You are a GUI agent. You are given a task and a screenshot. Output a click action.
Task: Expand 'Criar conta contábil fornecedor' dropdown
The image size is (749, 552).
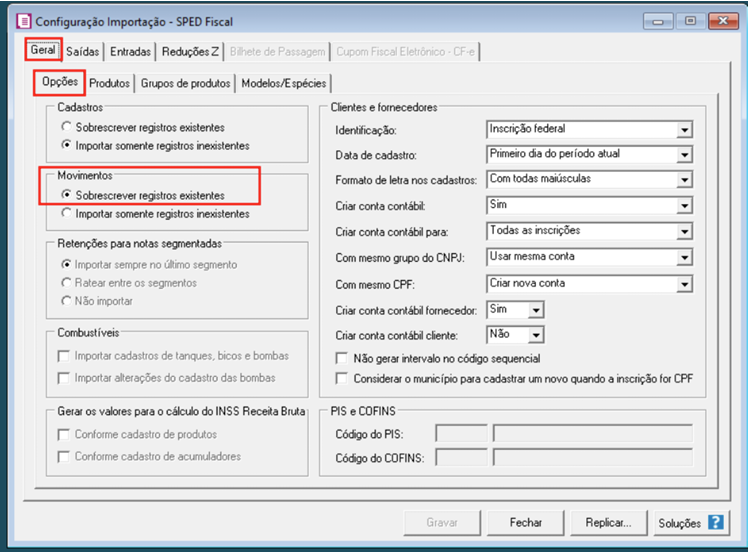[536, 310]
